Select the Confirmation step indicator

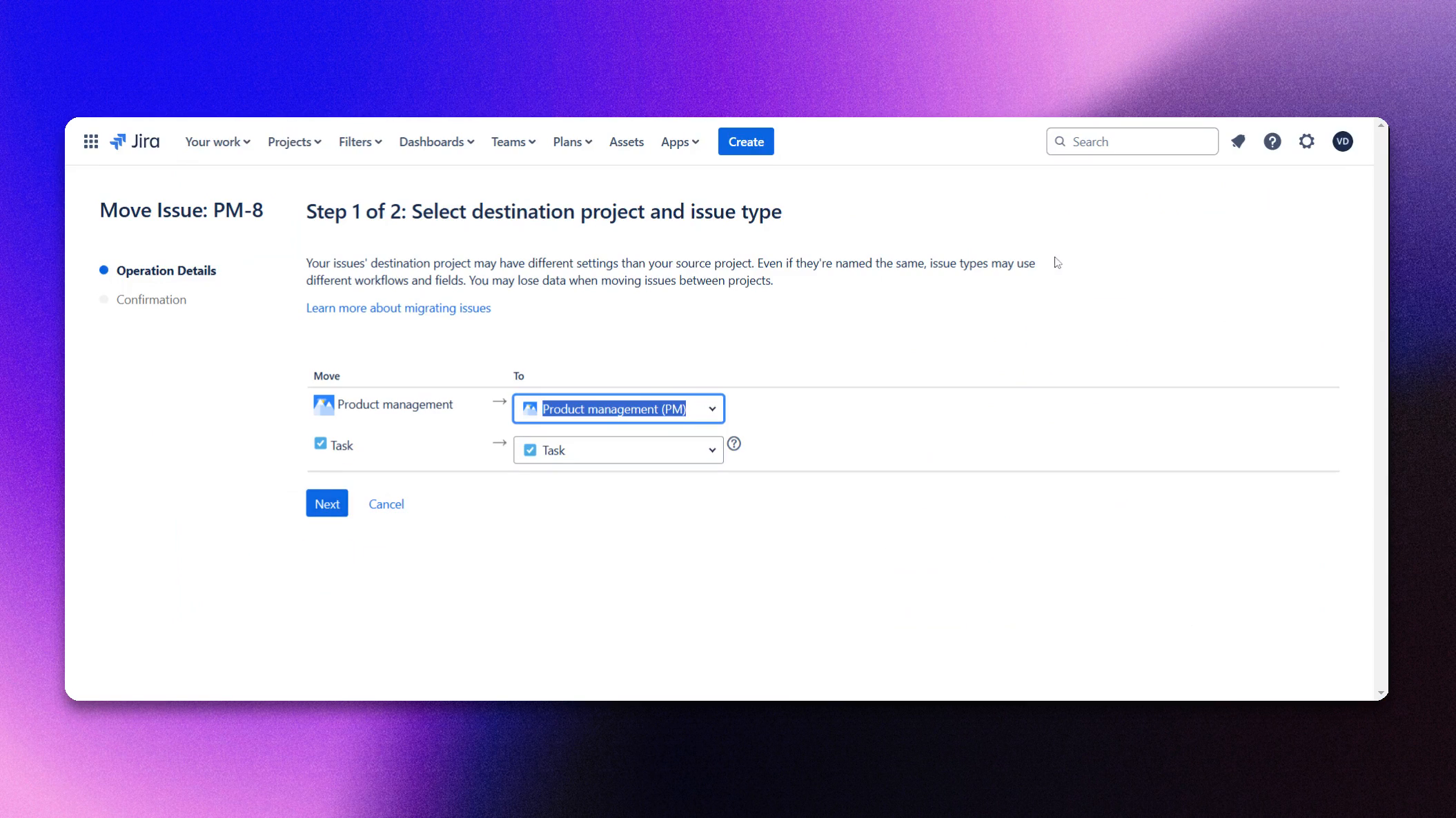point(151,299)
